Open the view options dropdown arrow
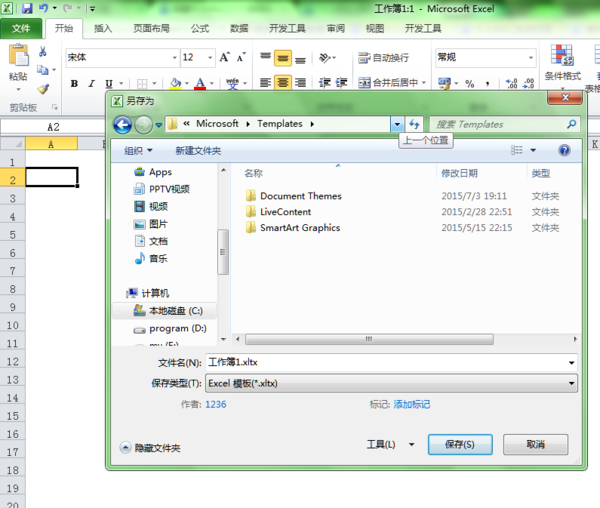 pos(533,150)
